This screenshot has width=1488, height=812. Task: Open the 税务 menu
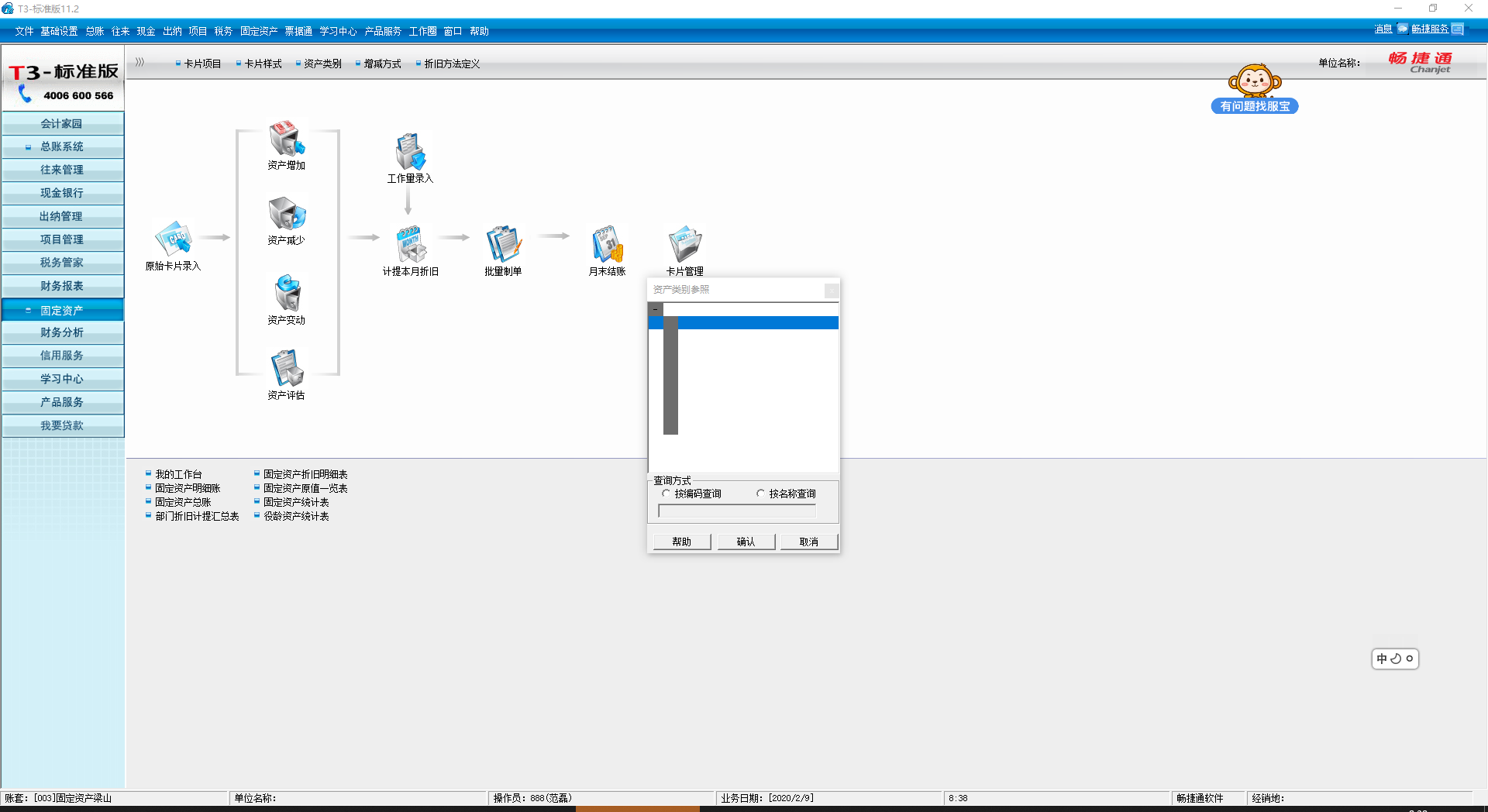point(223,31)
